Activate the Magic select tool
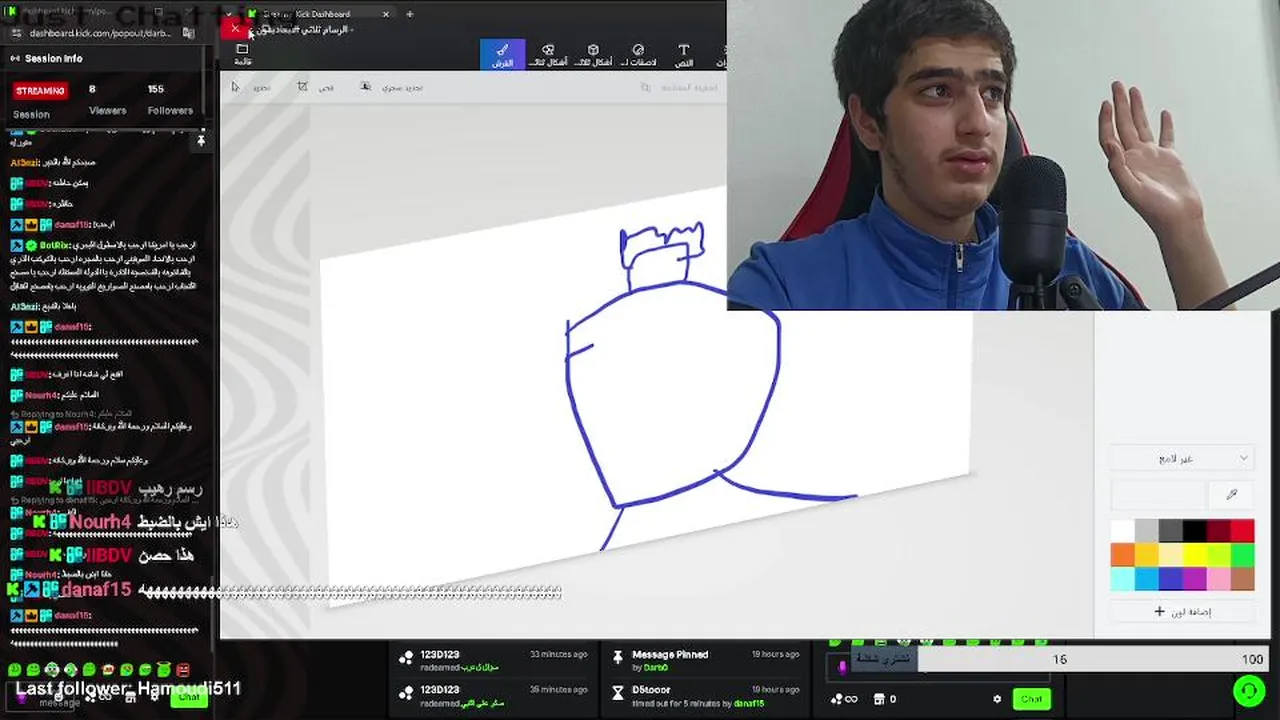Image resolution: width=1280 pixels, height=720 pixels. pyautogui.click(x=392, y=87)
